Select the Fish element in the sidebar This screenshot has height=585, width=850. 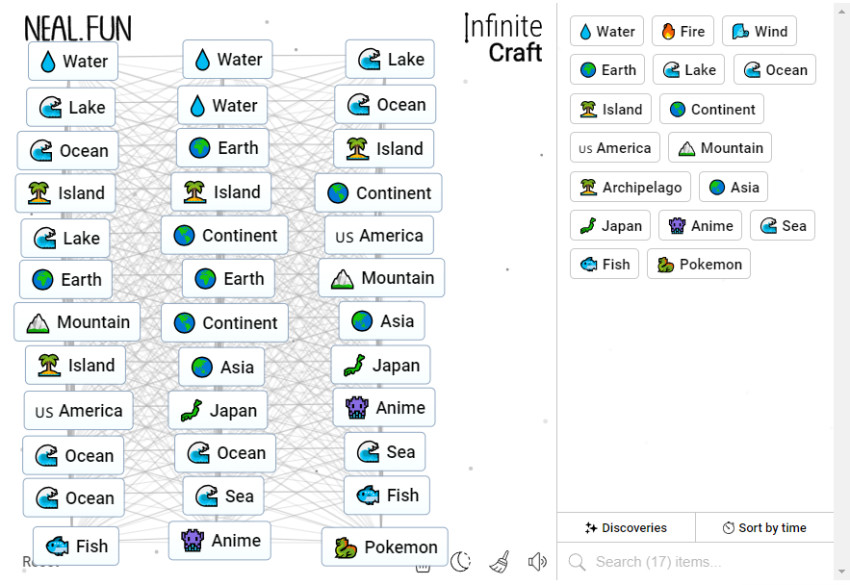pos(604,264)
